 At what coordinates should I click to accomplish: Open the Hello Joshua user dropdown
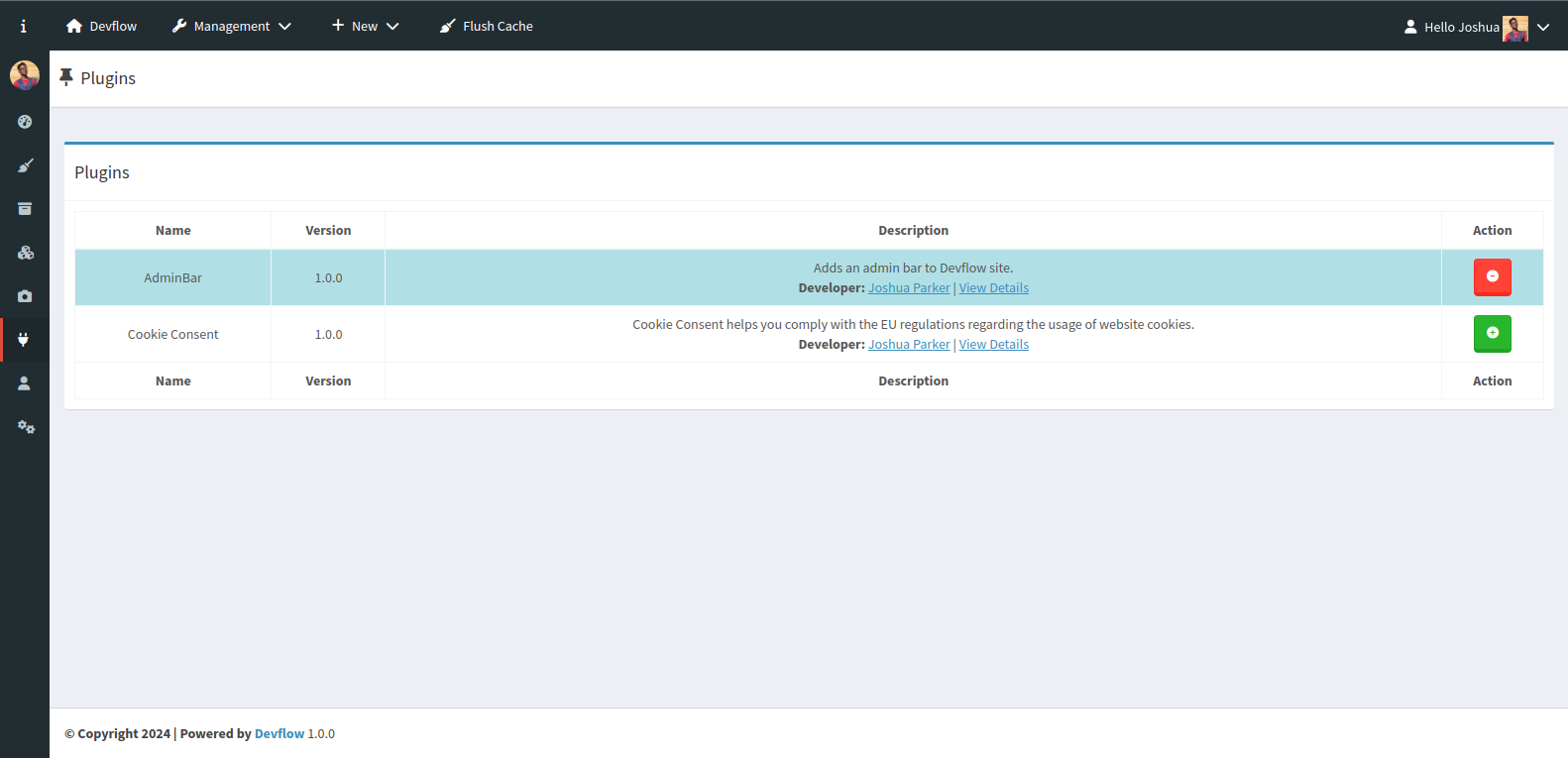(1476, 28)
